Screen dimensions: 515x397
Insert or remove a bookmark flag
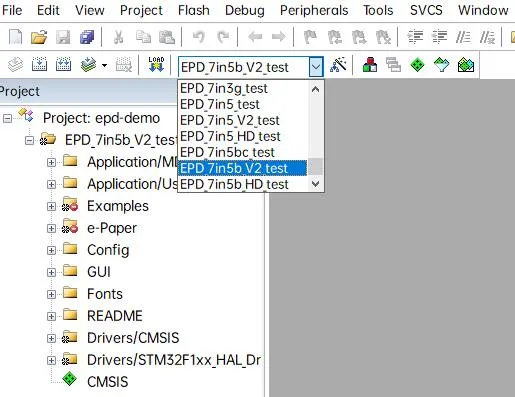tap(310, 37)
